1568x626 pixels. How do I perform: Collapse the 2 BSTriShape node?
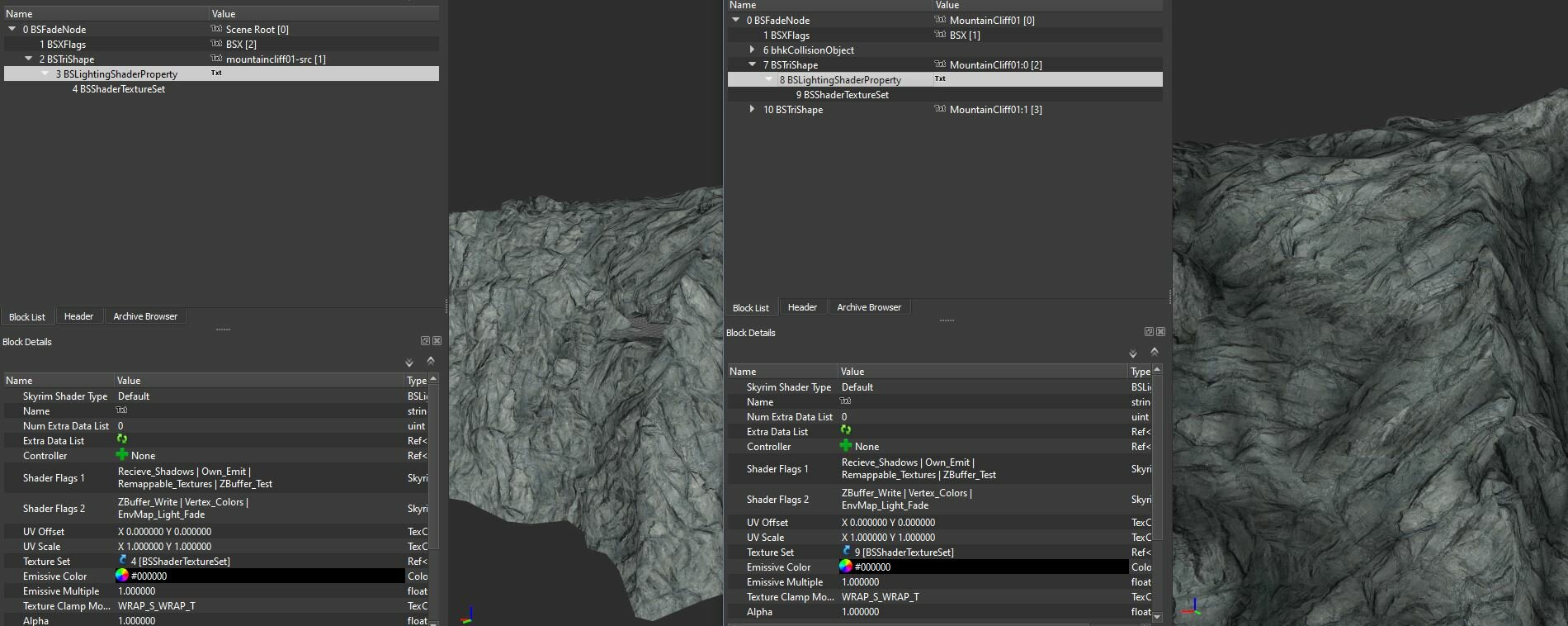click(x=29, y=59)
